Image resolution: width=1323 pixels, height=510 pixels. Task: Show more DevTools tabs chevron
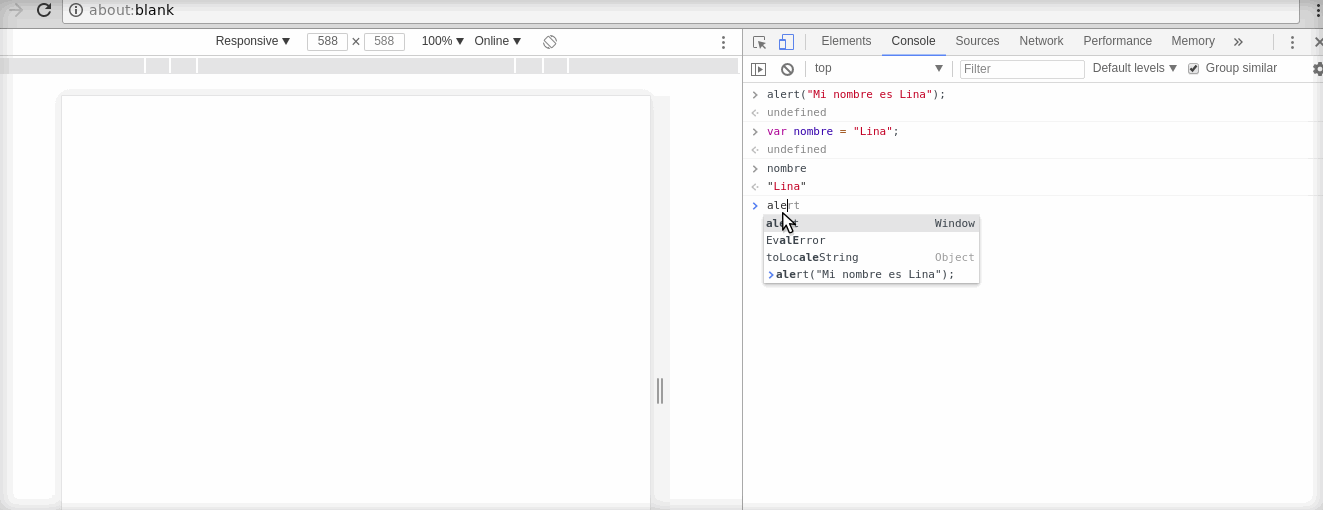[x=1238, y=42]
